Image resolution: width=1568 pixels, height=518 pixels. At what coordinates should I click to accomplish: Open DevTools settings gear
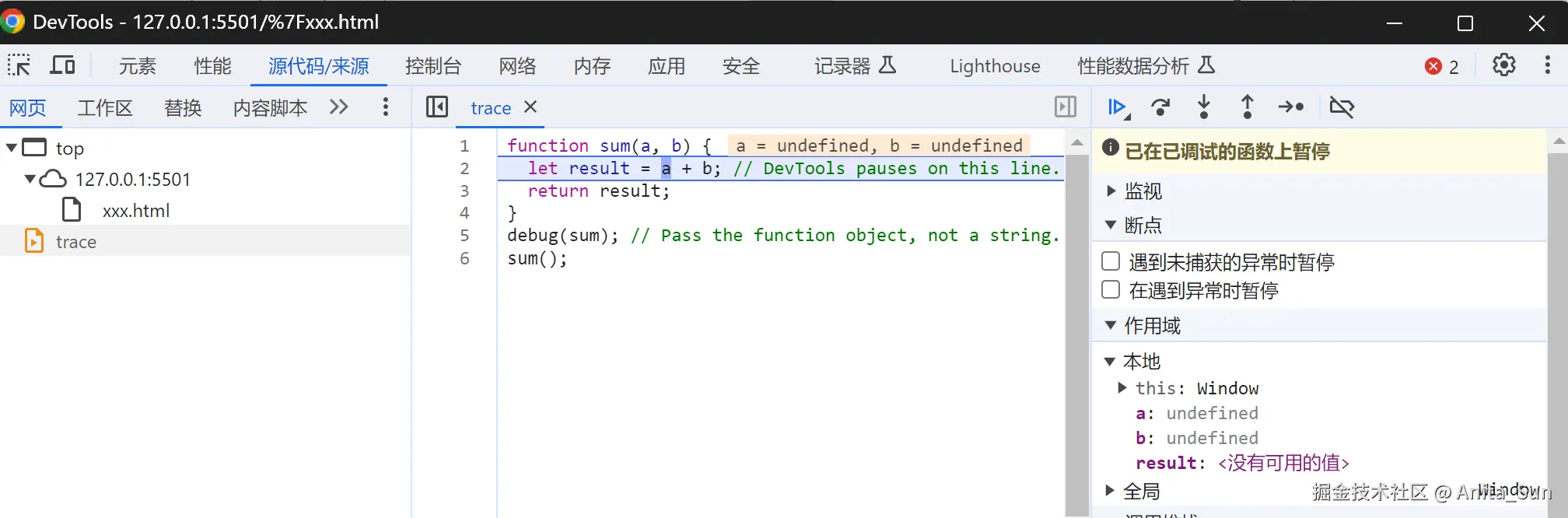coord(1503,65)
